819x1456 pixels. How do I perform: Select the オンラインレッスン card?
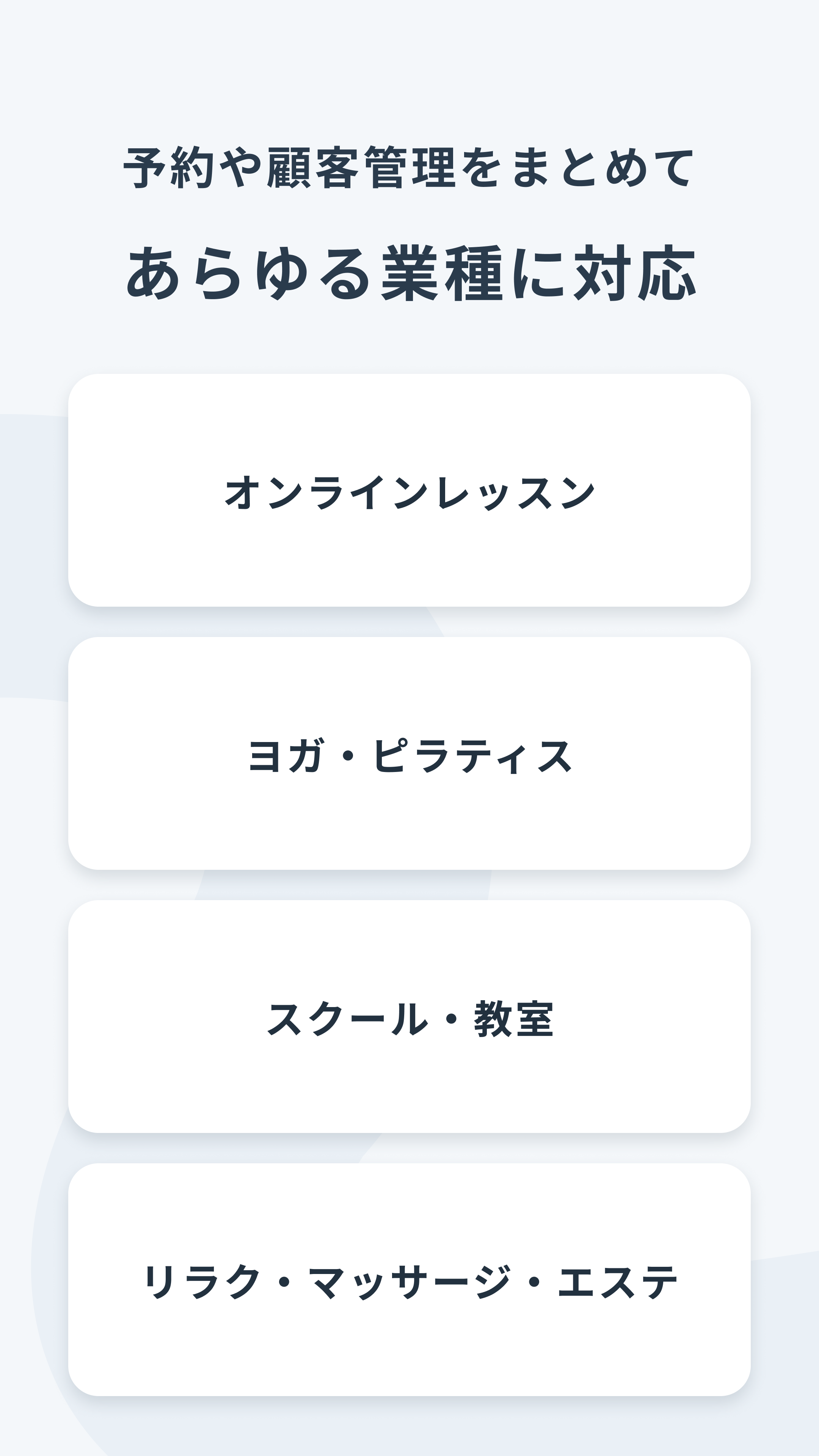click(409, 490)
